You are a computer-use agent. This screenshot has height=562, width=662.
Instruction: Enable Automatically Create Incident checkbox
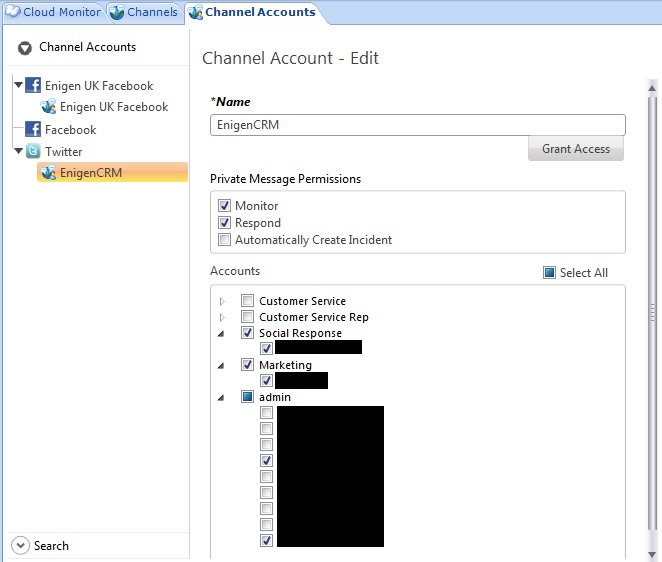click(224, 240)
